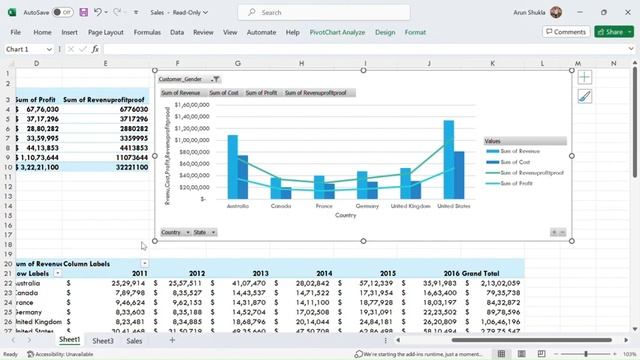Switch to the Data tab
This screenshot has width=640, height=360.
177,32
